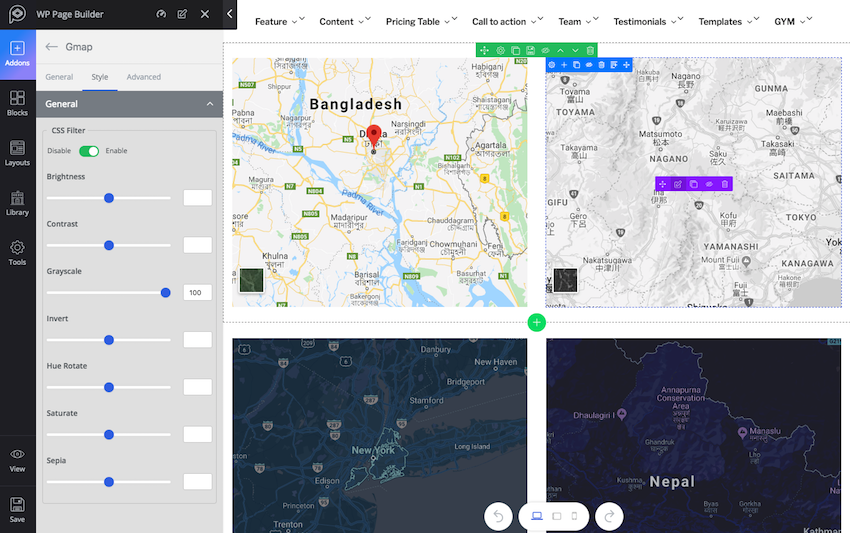
Task: Open the dashboard gauge icon in header
Action: [161, 14]
